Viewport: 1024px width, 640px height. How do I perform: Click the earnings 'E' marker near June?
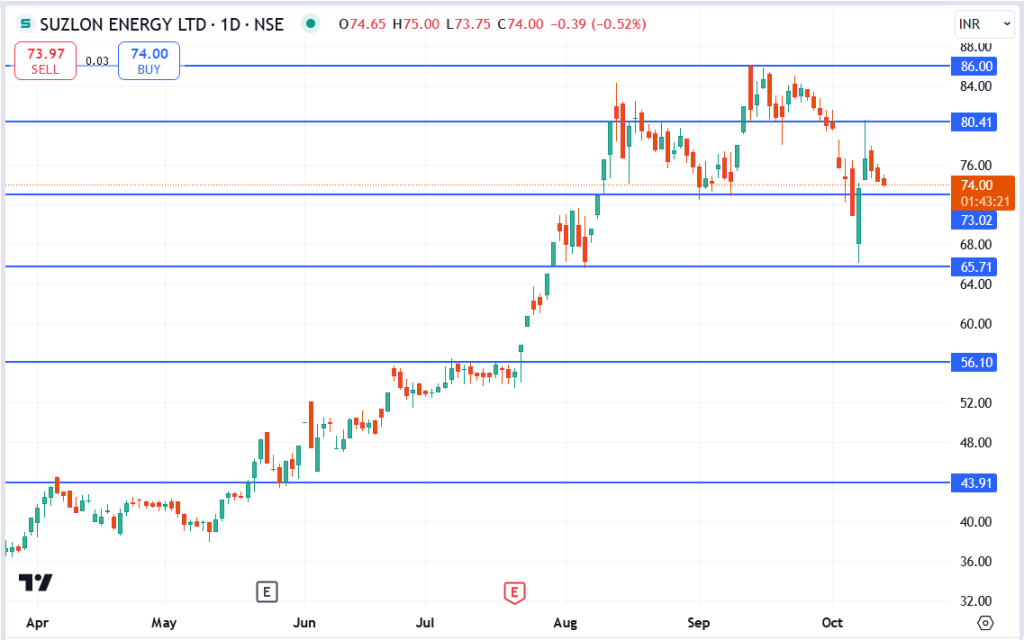point(266,592)
